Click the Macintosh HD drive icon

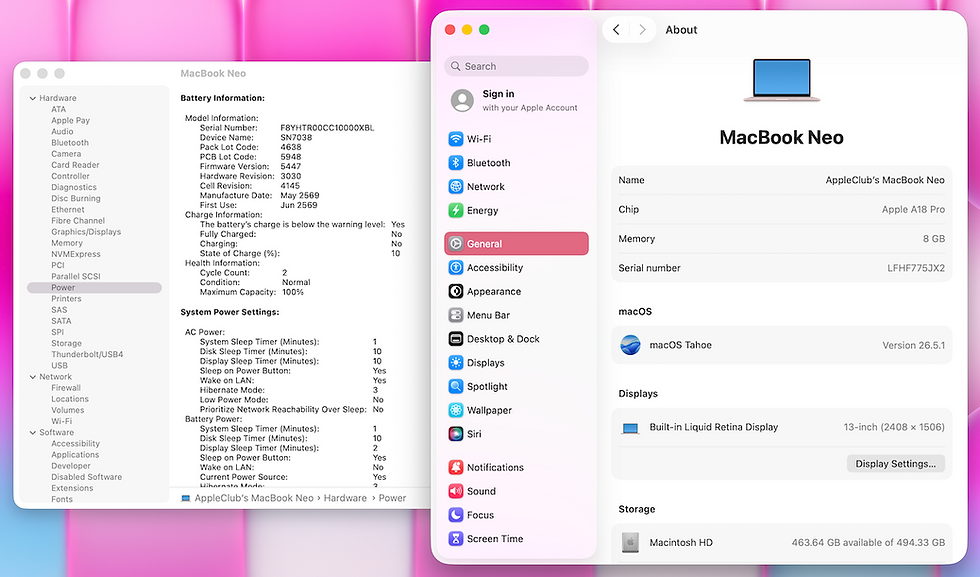[630, 542]
